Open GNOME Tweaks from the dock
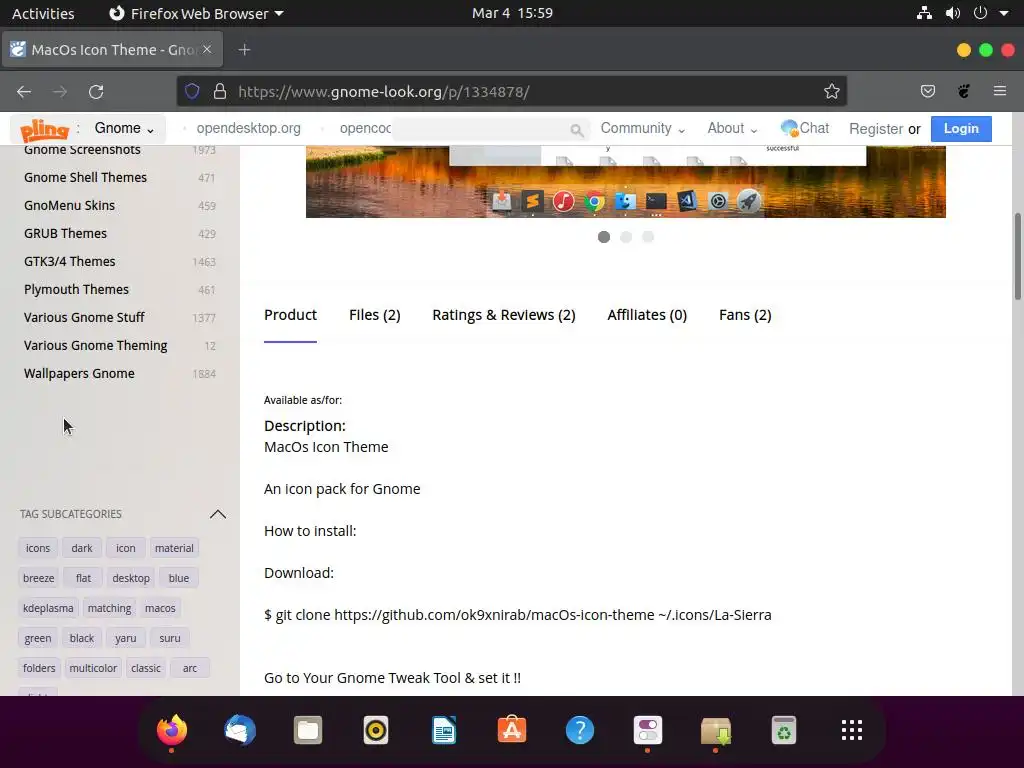Viewport: 1024px width, 768px height. (648, 730)
